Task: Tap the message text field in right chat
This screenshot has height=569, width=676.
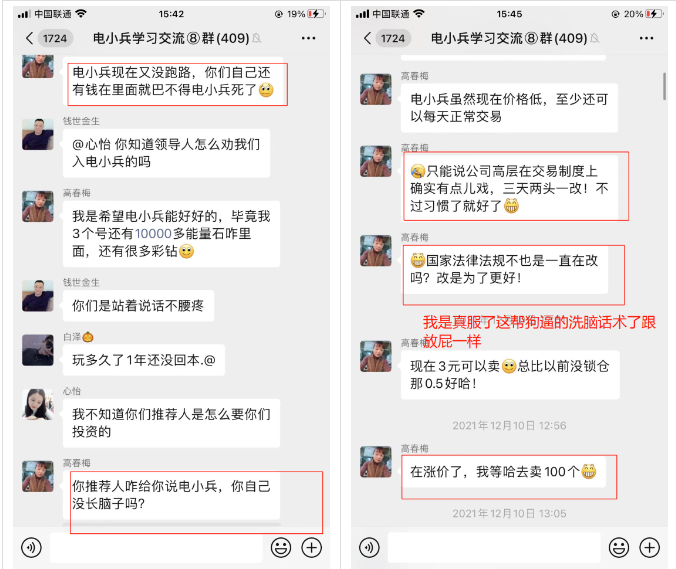Action: 494,547
